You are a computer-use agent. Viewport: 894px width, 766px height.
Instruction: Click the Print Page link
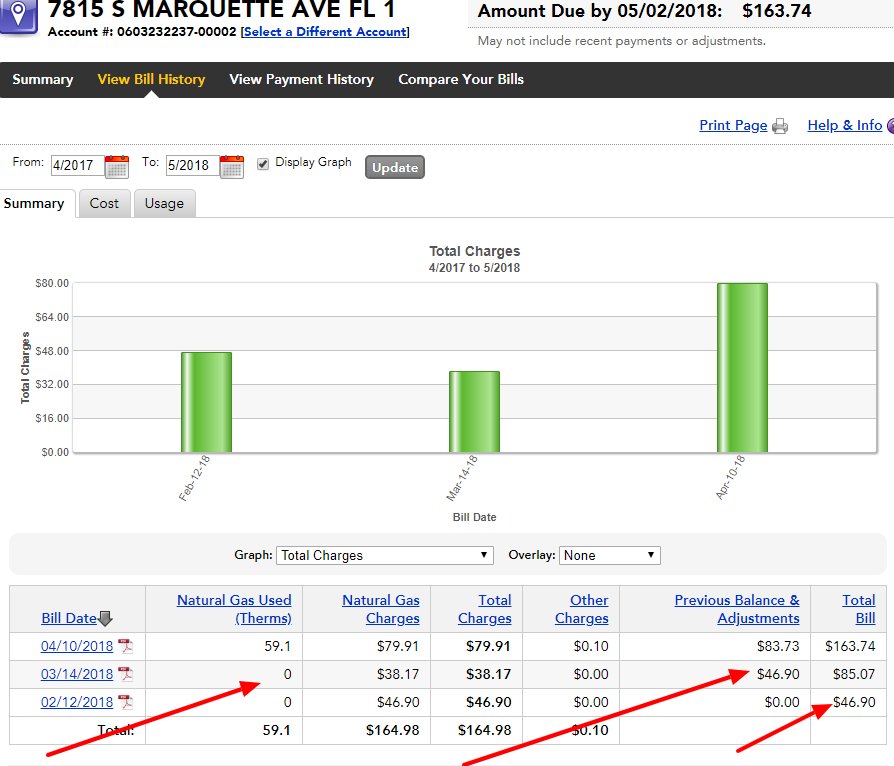733,125
